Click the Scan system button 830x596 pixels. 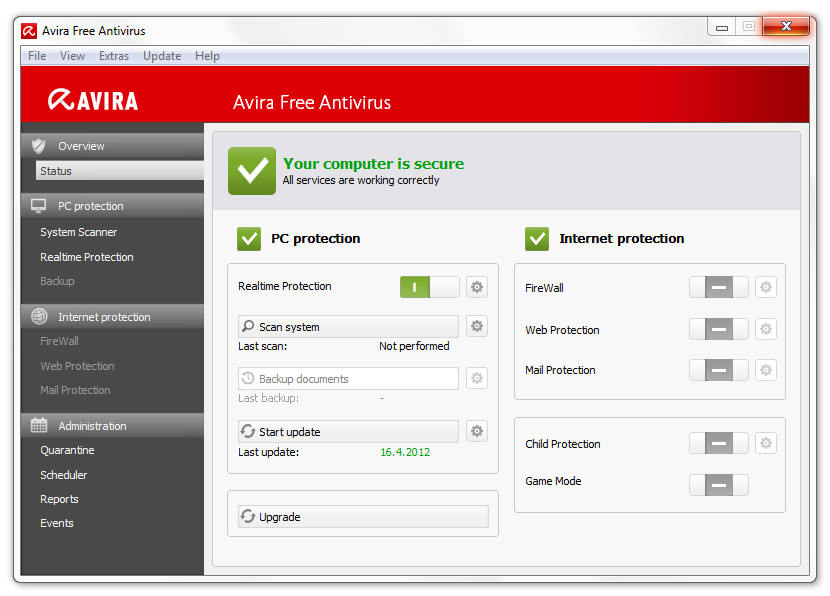[x=348, y=327]
